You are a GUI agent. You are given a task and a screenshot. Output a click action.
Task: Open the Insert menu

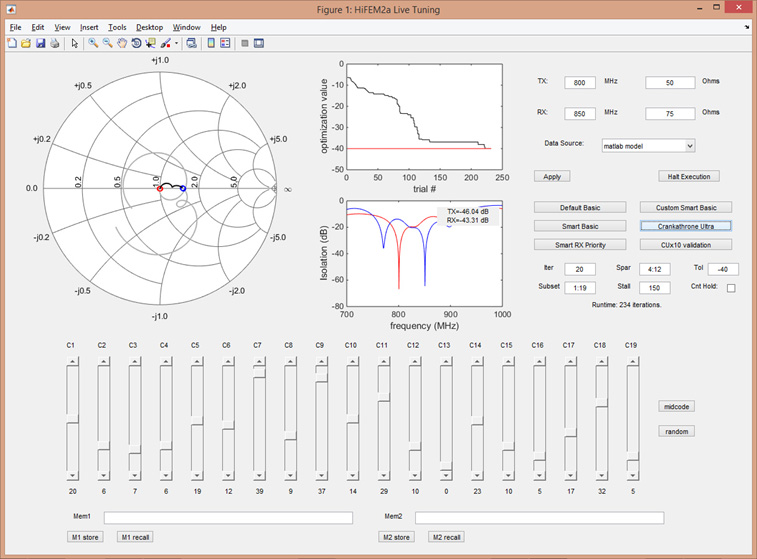click(89, 27)
